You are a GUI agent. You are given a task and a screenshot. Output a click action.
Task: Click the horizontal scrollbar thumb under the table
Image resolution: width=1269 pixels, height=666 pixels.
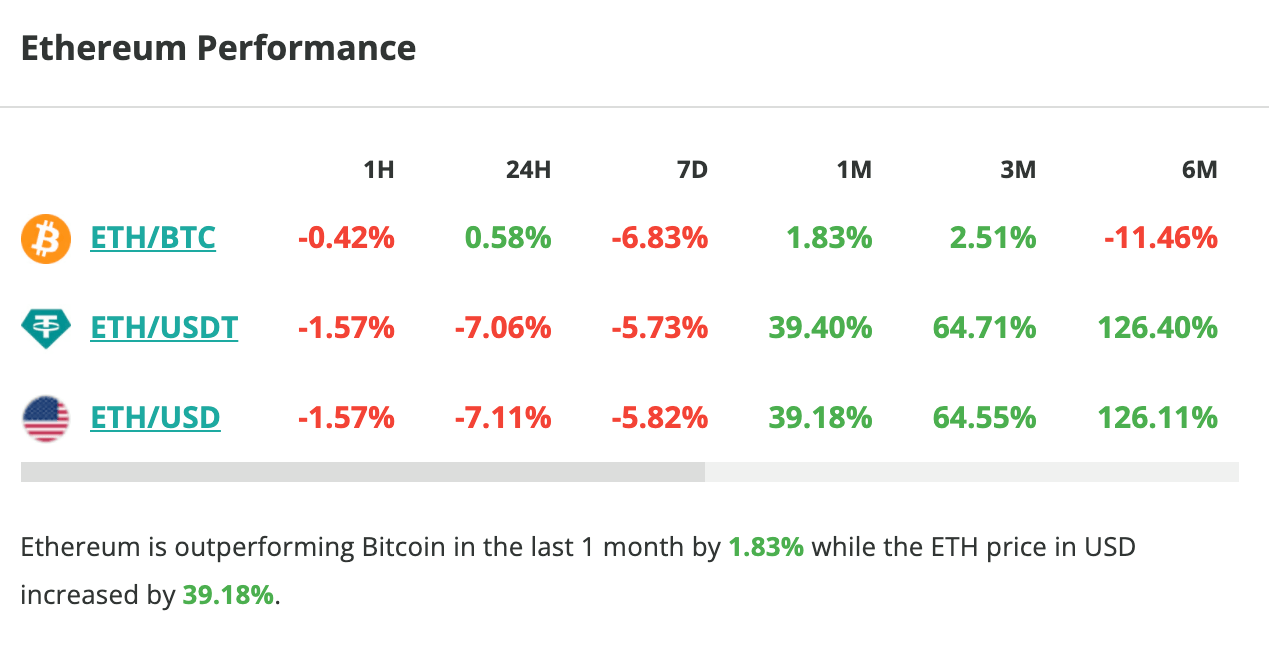coord(362,472)
